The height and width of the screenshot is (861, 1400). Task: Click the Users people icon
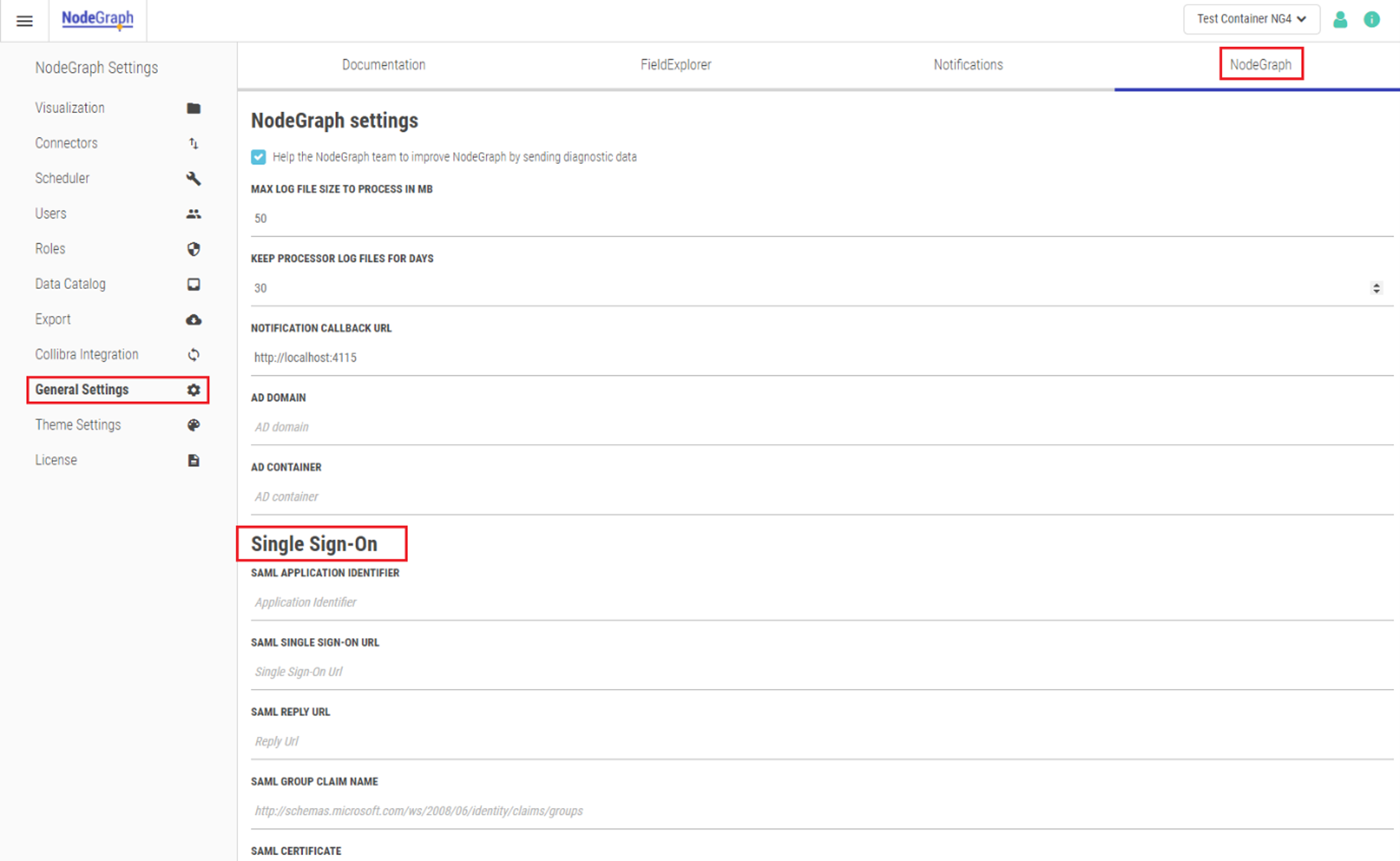[x=194, y=213]
